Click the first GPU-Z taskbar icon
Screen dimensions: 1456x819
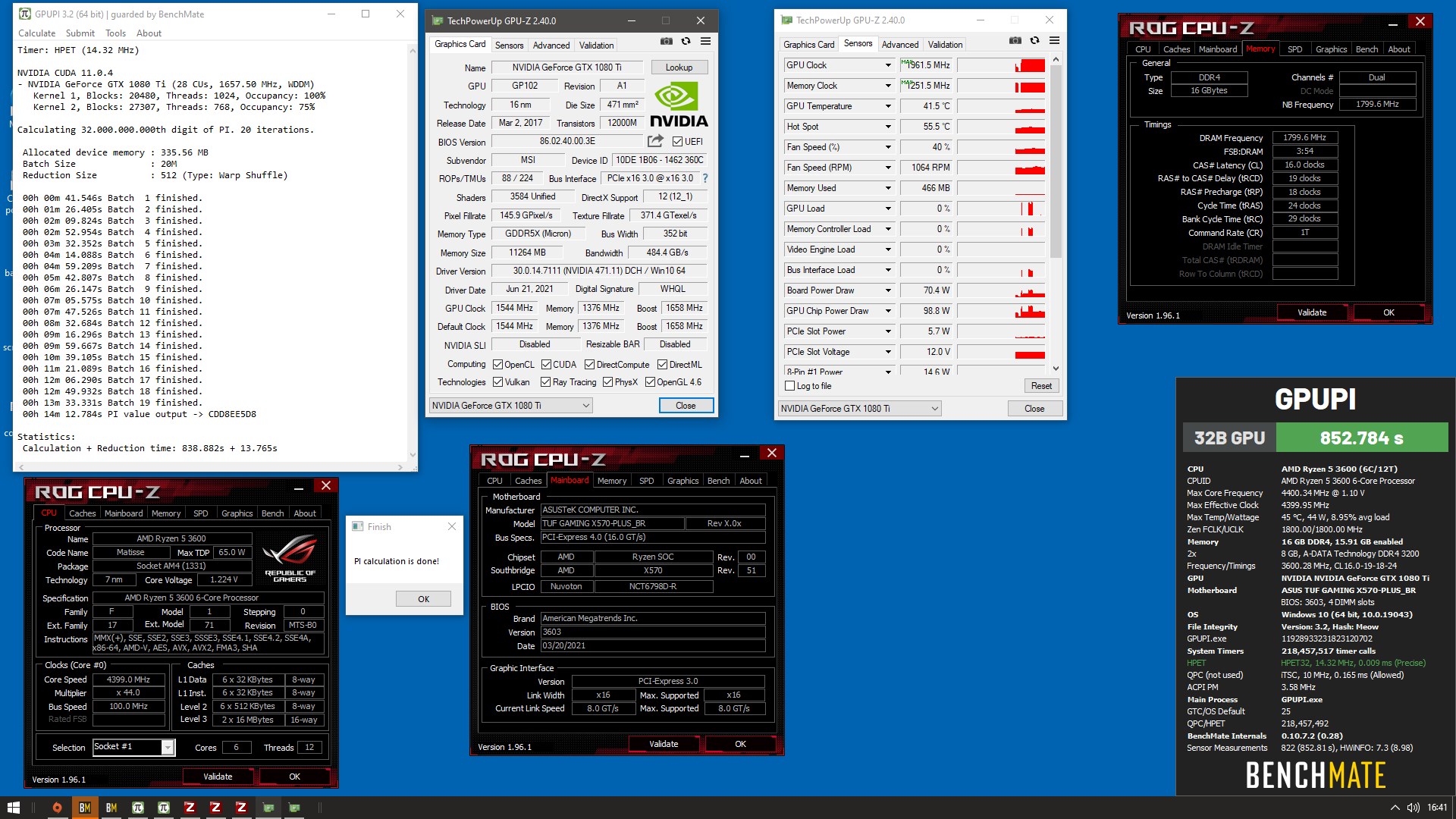[x=268, y=808]
